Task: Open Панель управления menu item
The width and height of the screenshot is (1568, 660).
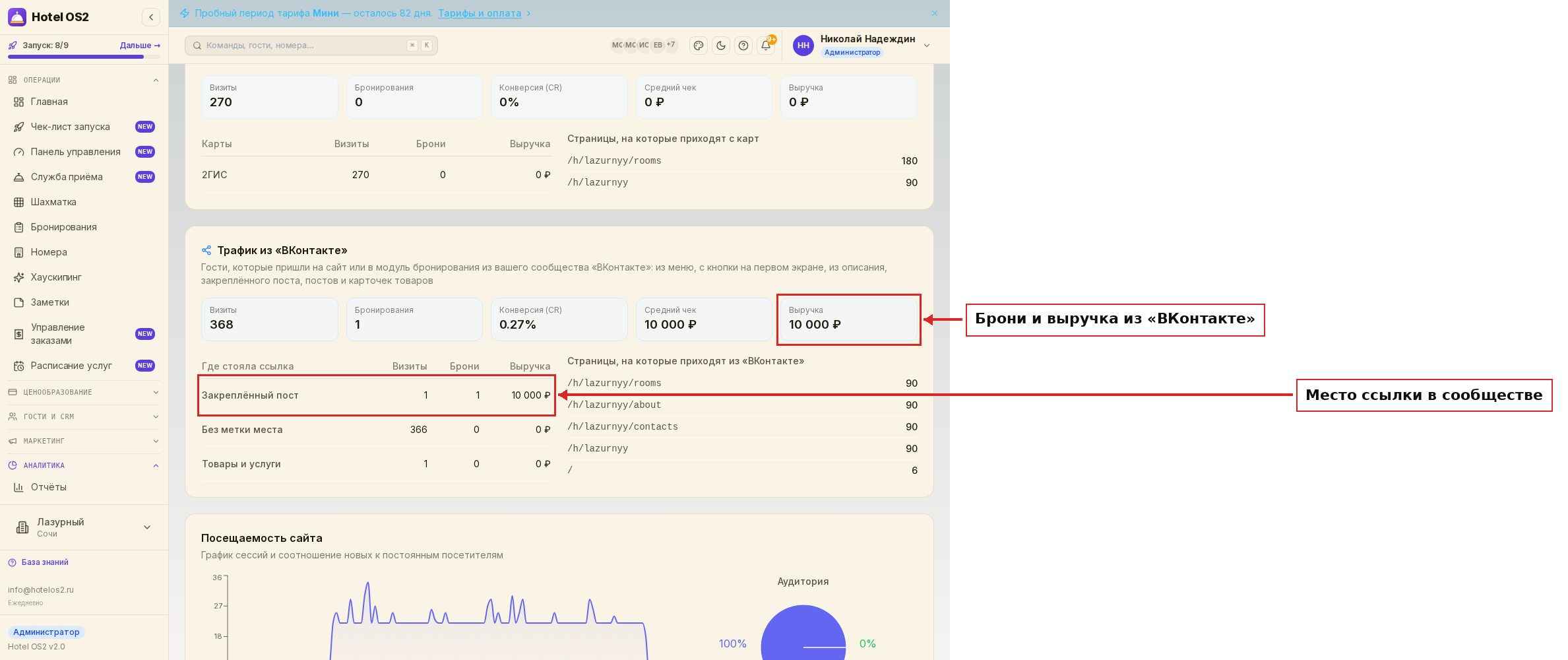Action: [84, 152]
